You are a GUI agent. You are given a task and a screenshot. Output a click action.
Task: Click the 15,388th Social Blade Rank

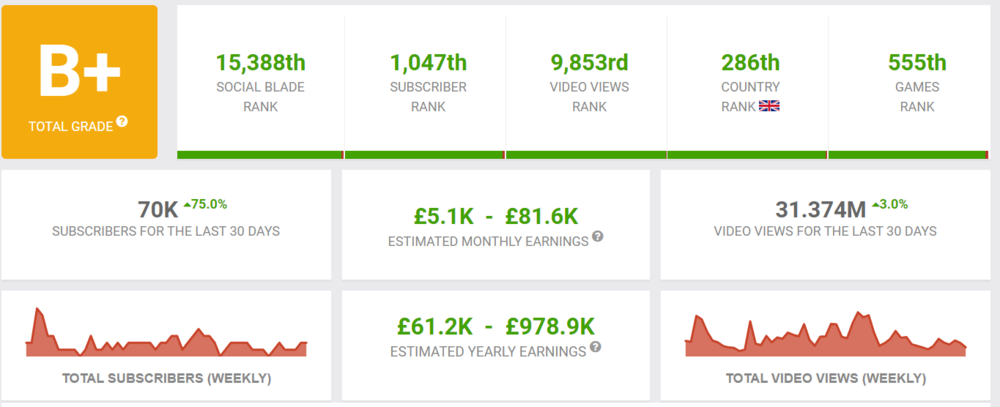pyautogui.click(x=260, y=63)
